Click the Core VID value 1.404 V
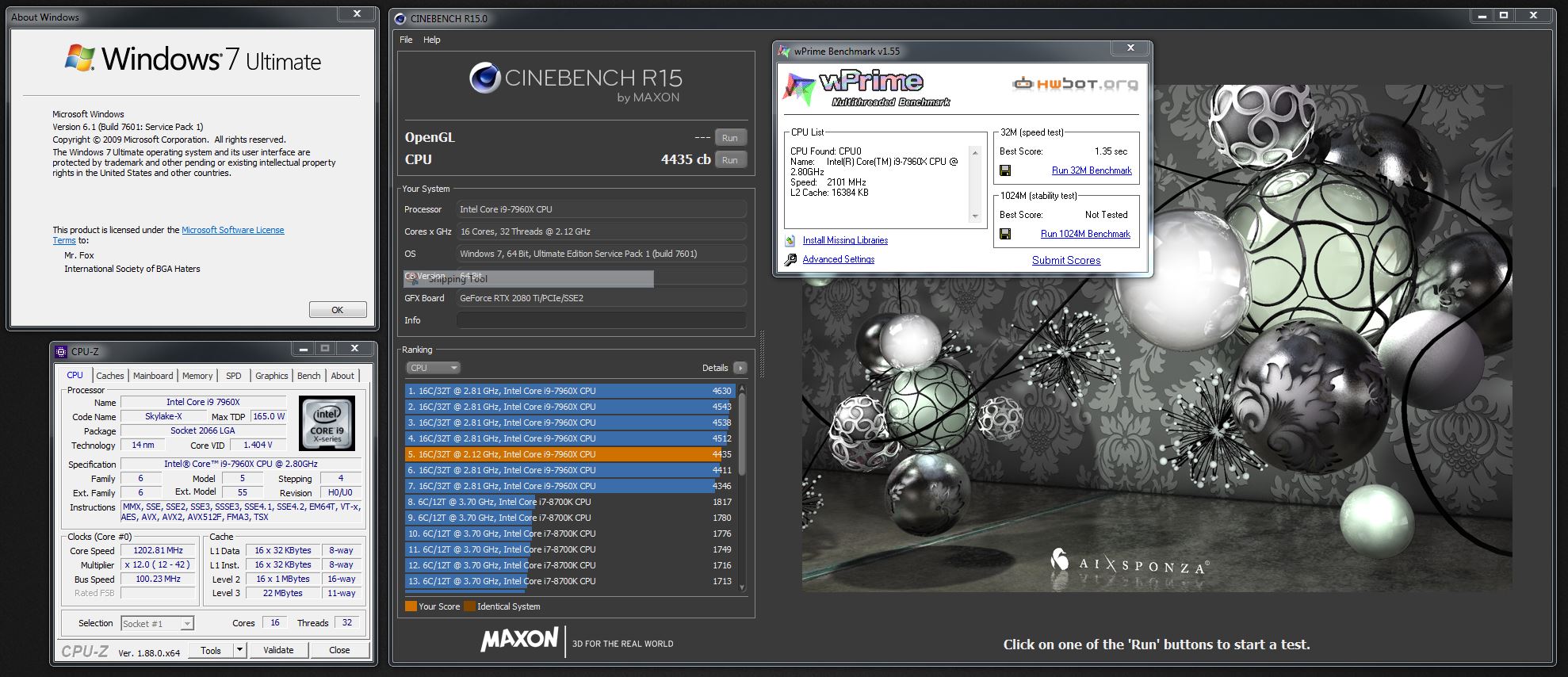This screenshot has width=1568, height=677. (258, 446)
